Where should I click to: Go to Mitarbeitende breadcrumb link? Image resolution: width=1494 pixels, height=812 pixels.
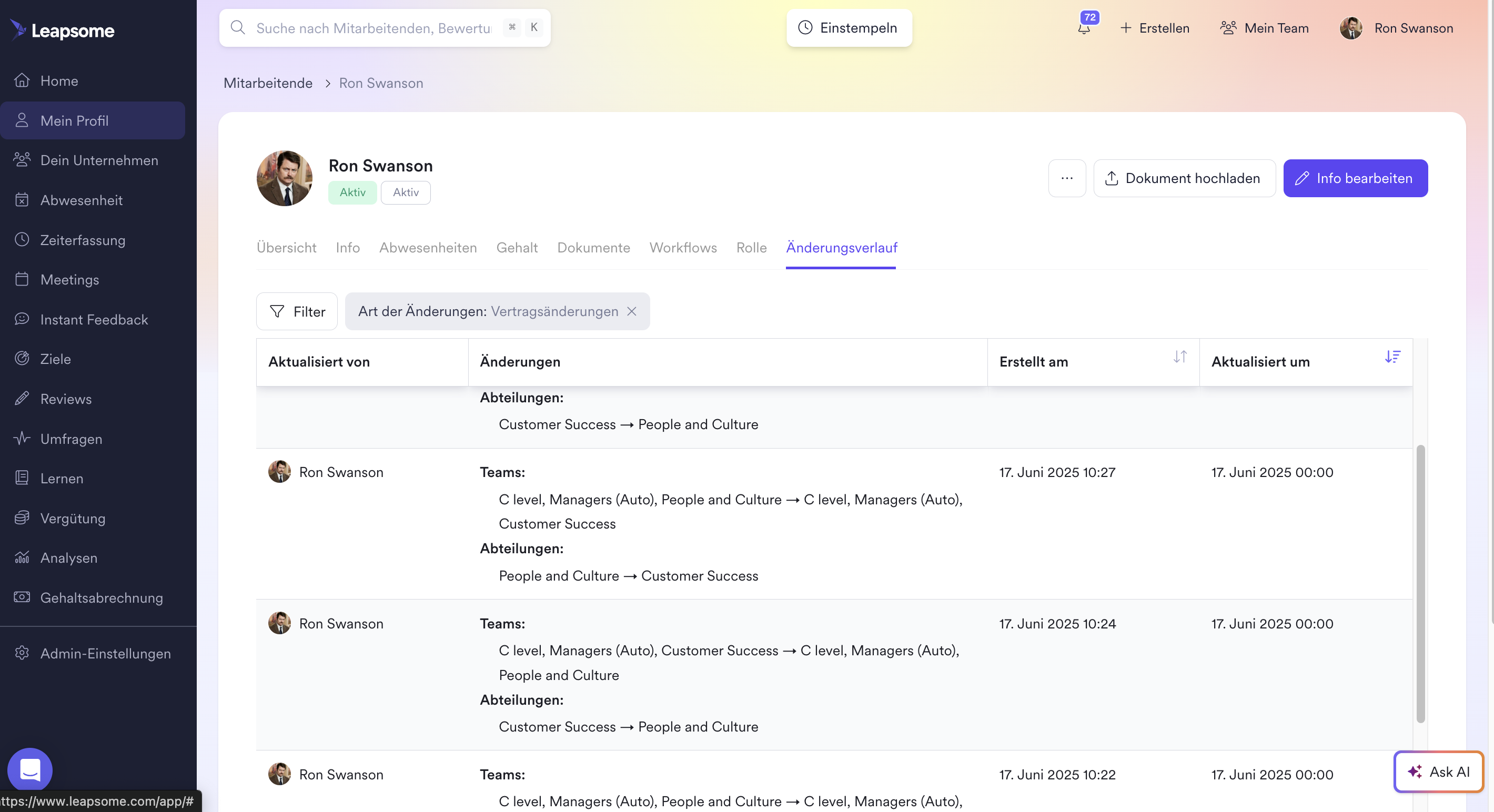[268, 83]
